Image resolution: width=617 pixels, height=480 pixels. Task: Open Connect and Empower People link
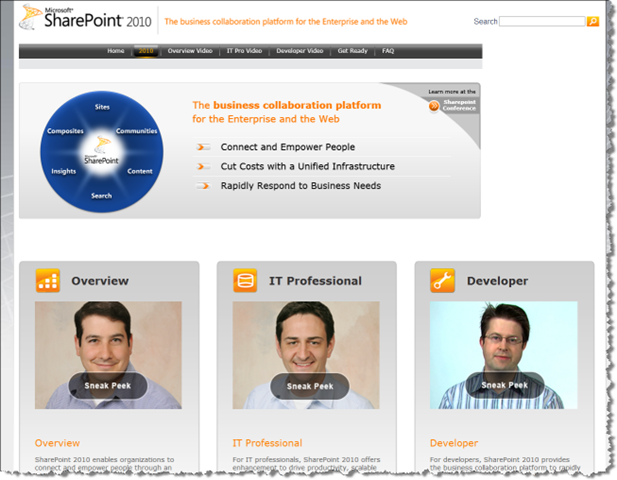tap(288, 147)
